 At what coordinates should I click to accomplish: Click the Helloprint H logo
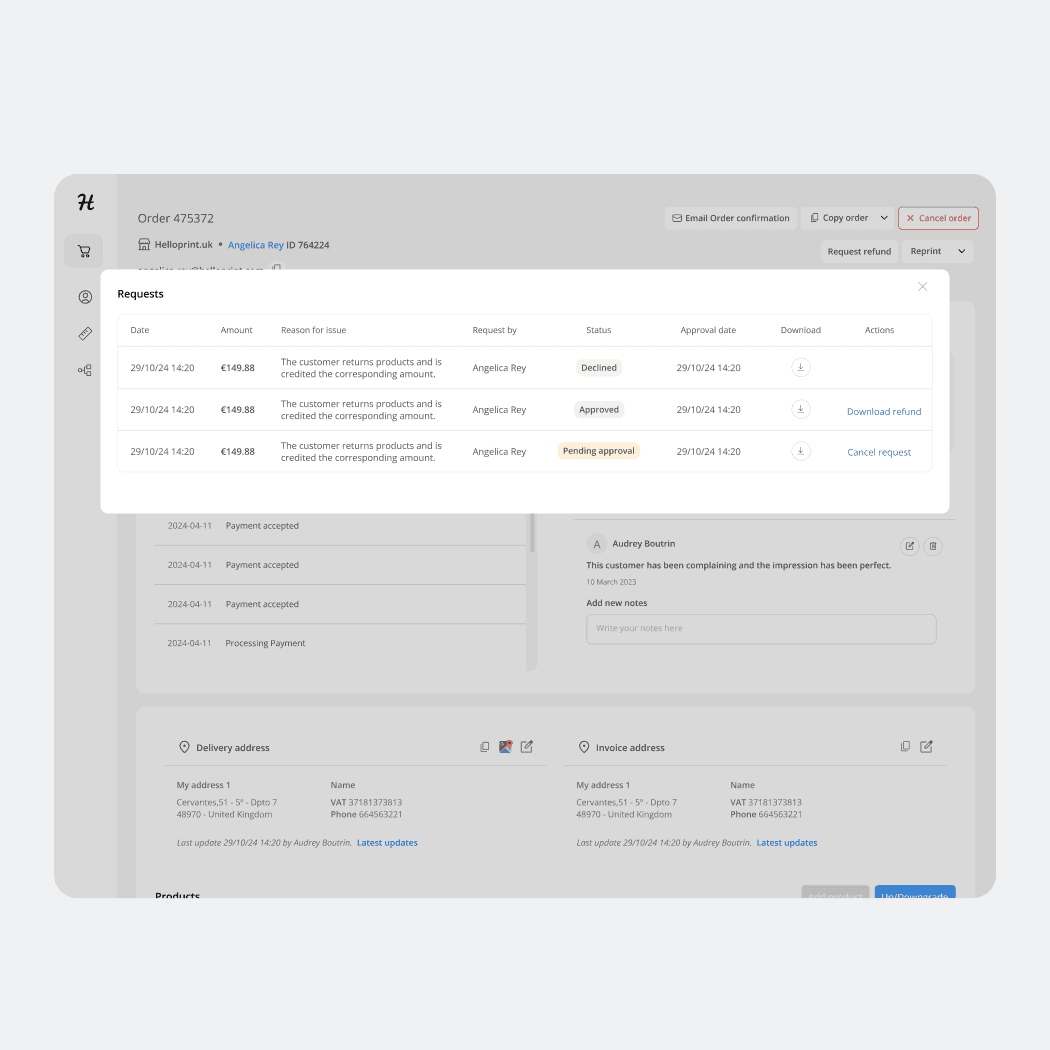[x=84, y=202]
